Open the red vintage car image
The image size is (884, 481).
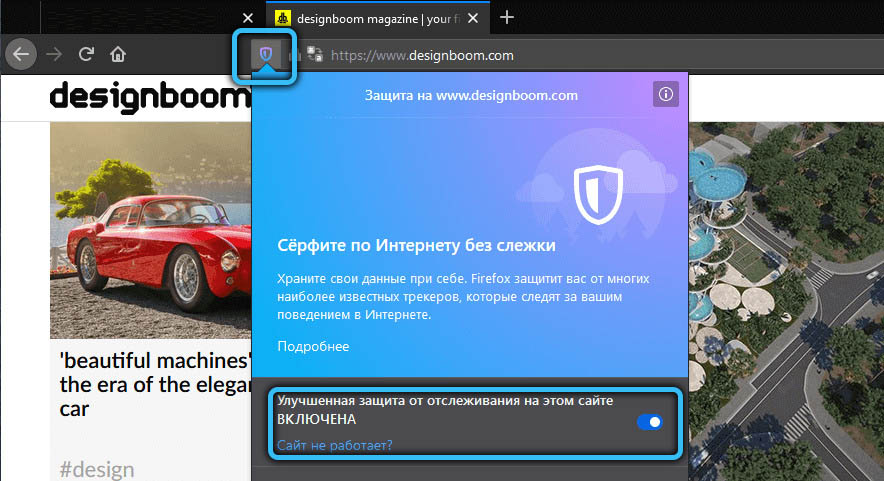[x=150, y=230]
